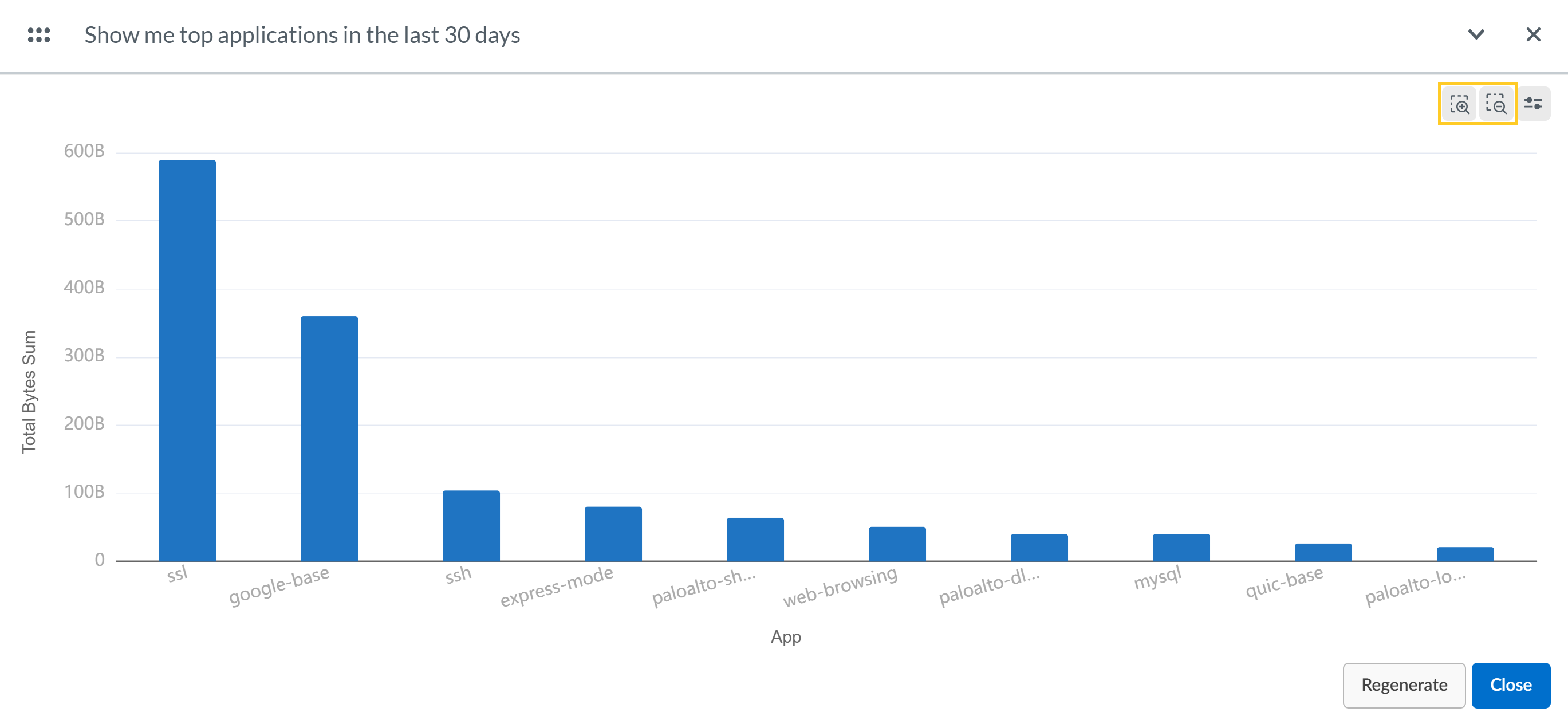Click the query title text
The width and height of the screenshot is (1568, 720).
pos(302,36)
